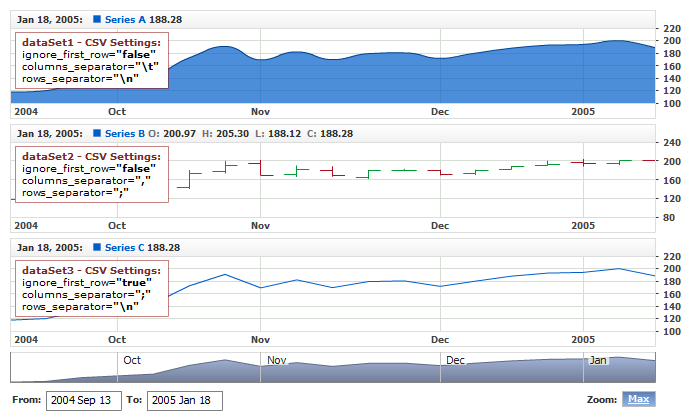Screen dimensions: 700x420
Task: Click the Series C blue legend square
Action: [96, 247]
